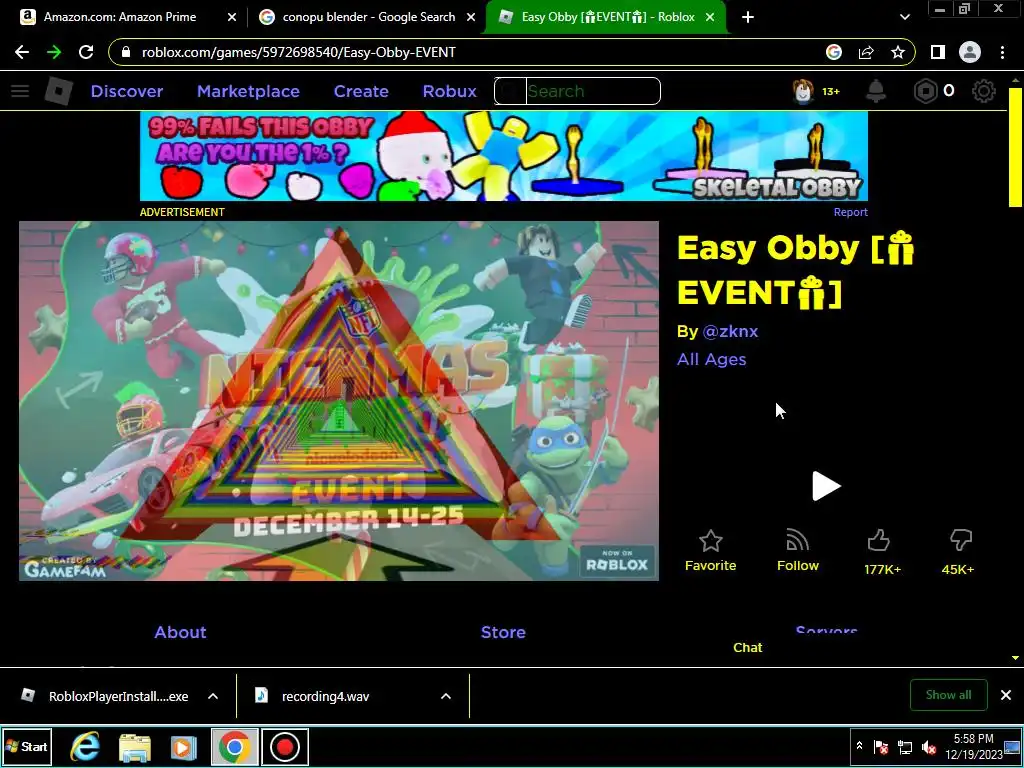Go forward in browser history
Image resolution: width=1024 pixels, height=768 pixels.
click(54, 52)
